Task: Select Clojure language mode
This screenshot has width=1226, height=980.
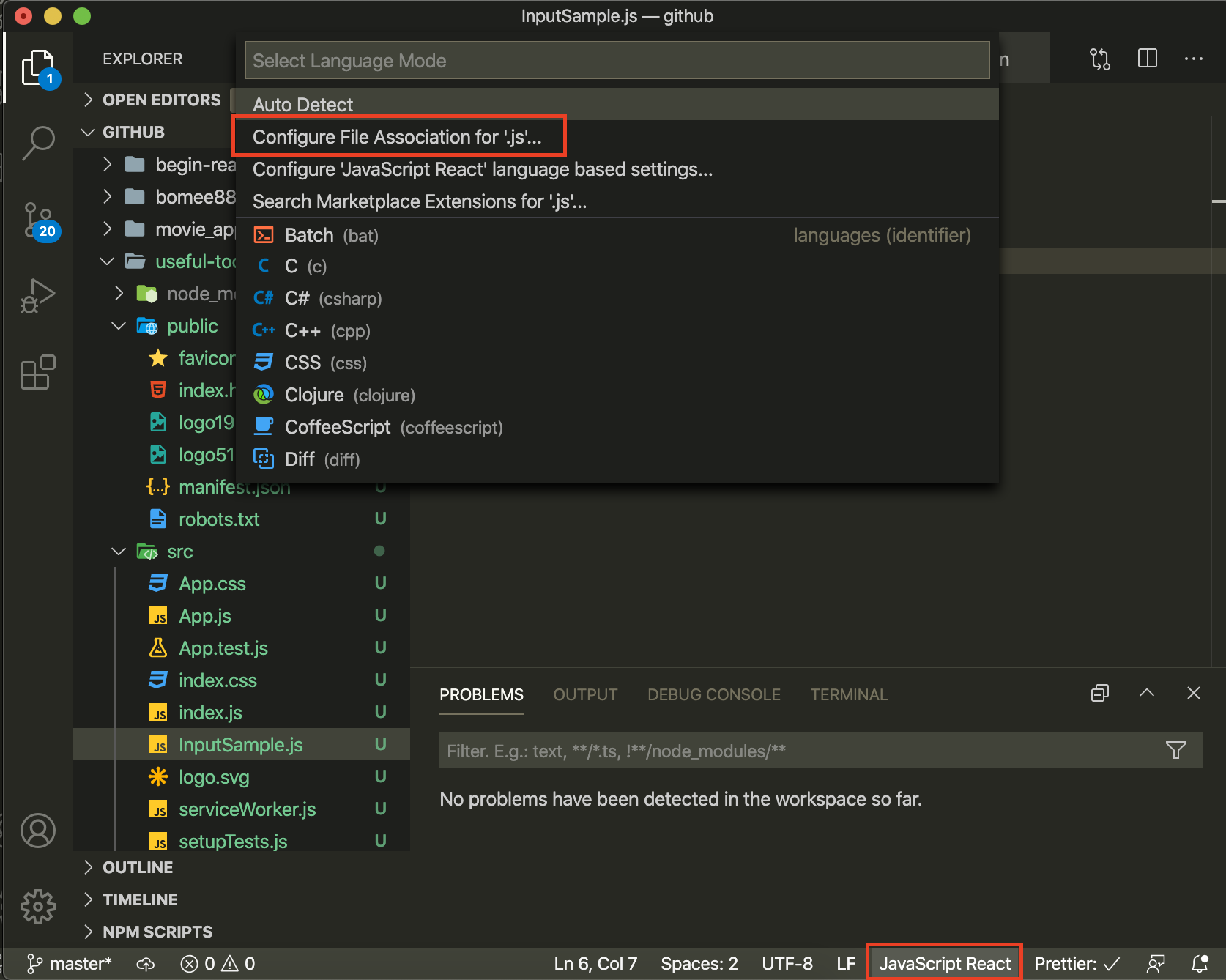Action: pos(617,395)
